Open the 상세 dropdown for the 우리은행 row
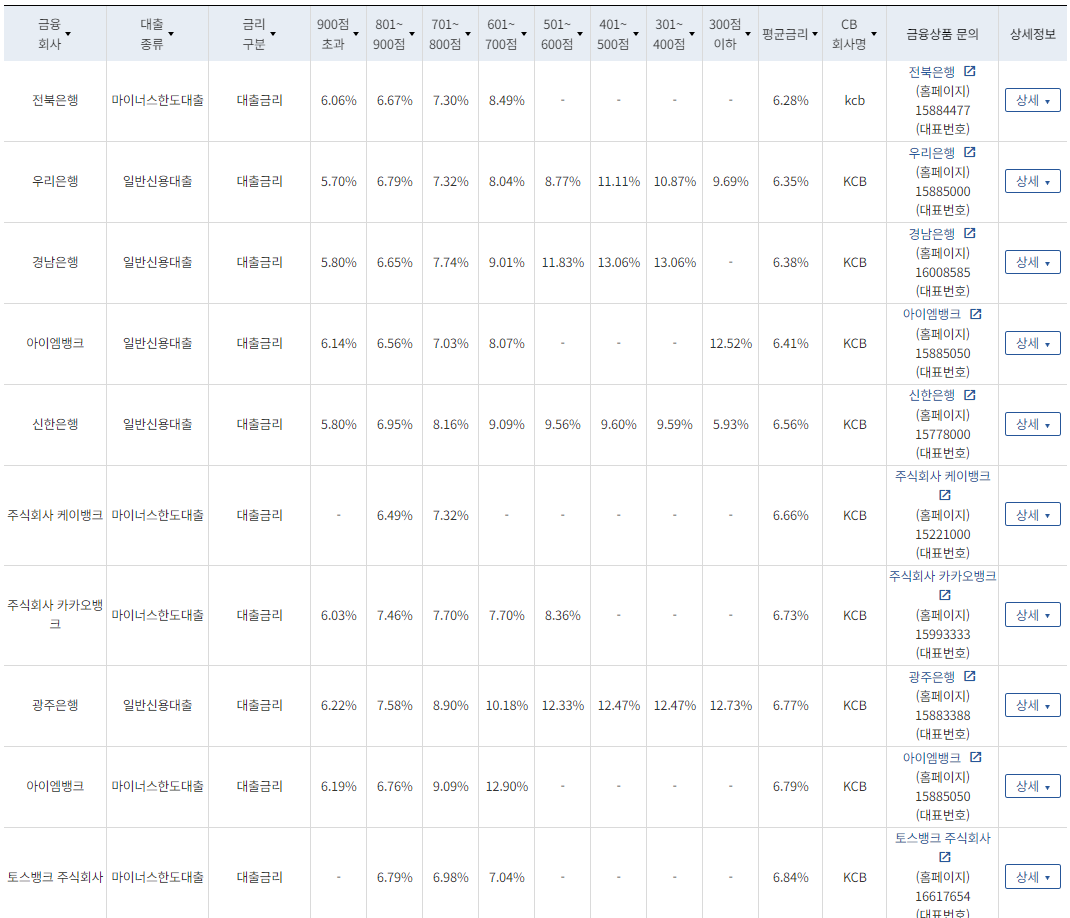This screenshot has height=918, width=1070. point(1031,181)
